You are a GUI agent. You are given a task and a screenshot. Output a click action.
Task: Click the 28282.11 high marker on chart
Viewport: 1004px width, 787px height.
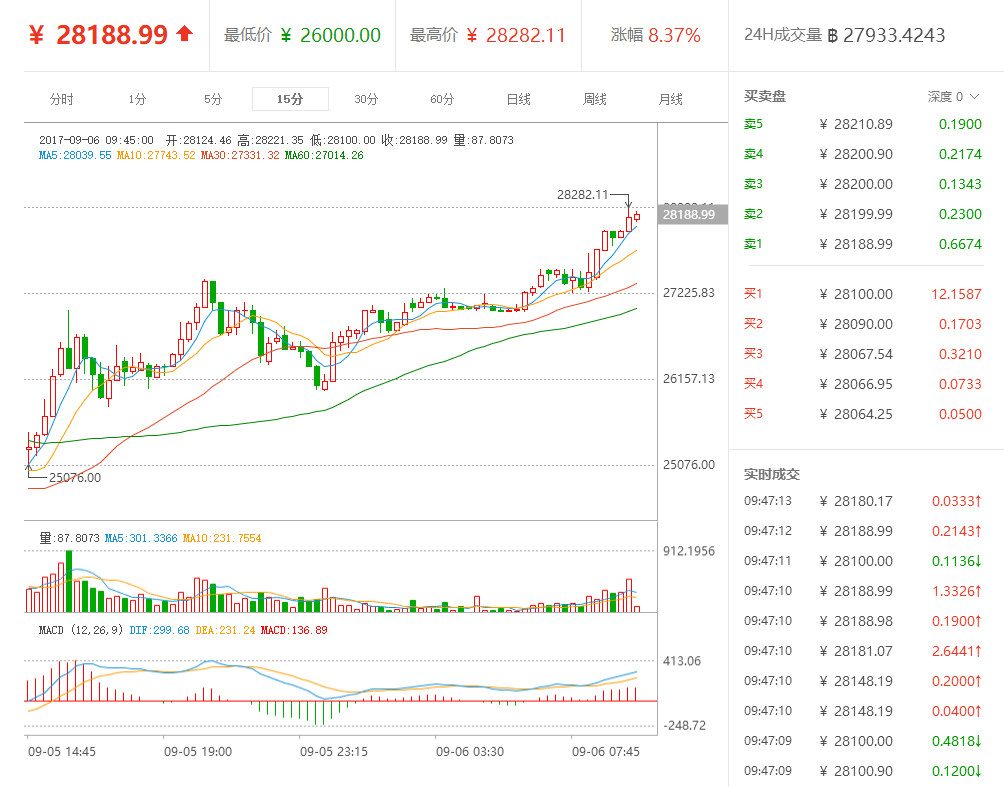[x=582, y=195]
